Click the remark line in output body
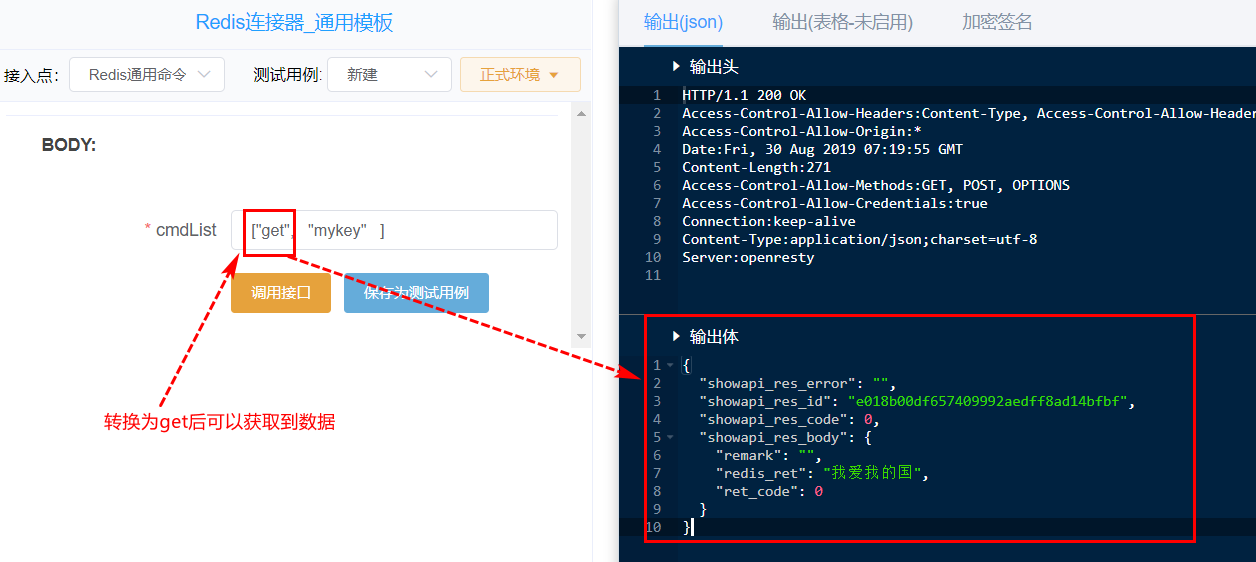Viewport: 1256px width, 562px height. coord(769,455)
